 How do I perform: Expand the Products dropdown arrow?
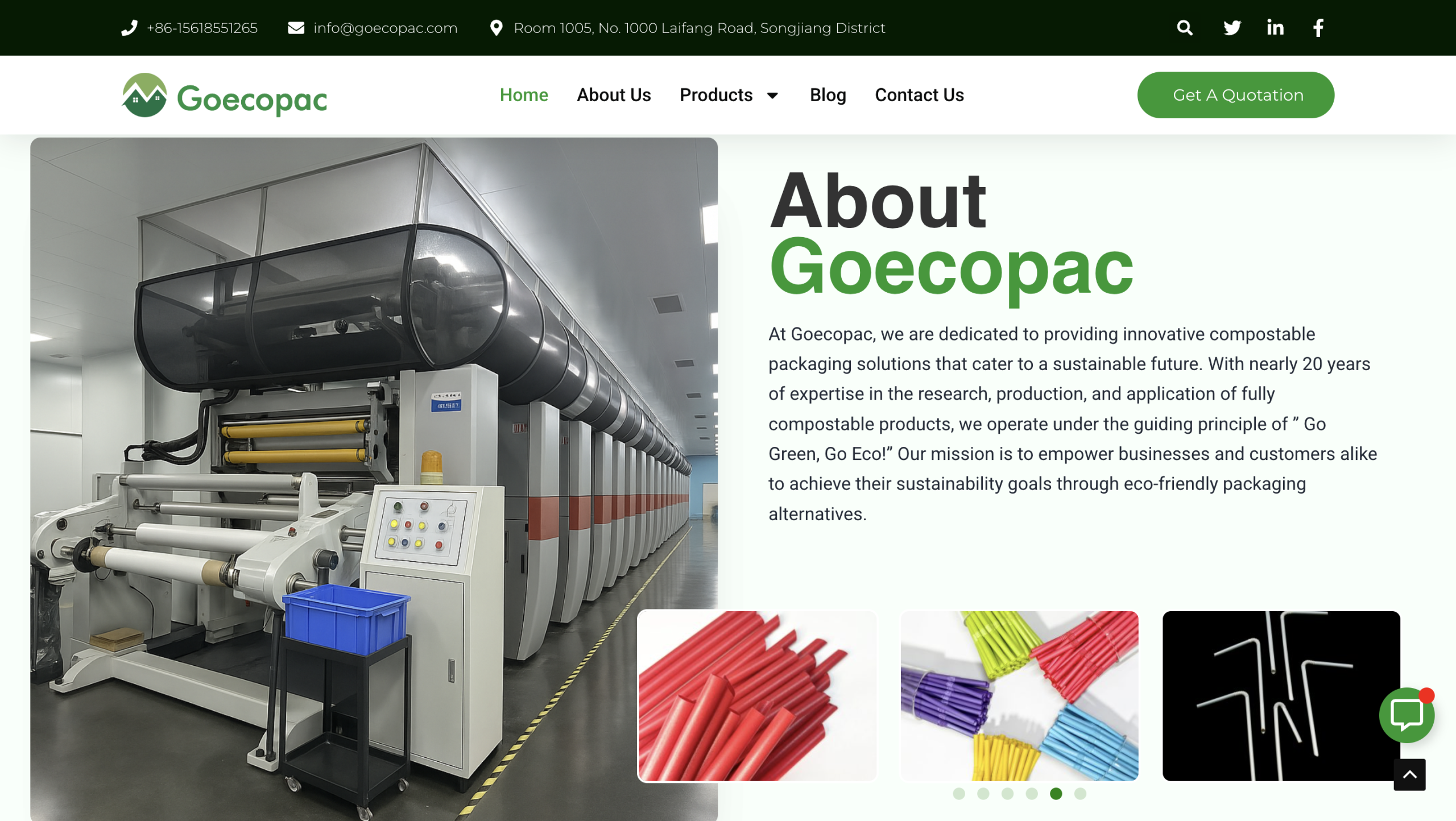pyautogui.click(x=772, y=96)
